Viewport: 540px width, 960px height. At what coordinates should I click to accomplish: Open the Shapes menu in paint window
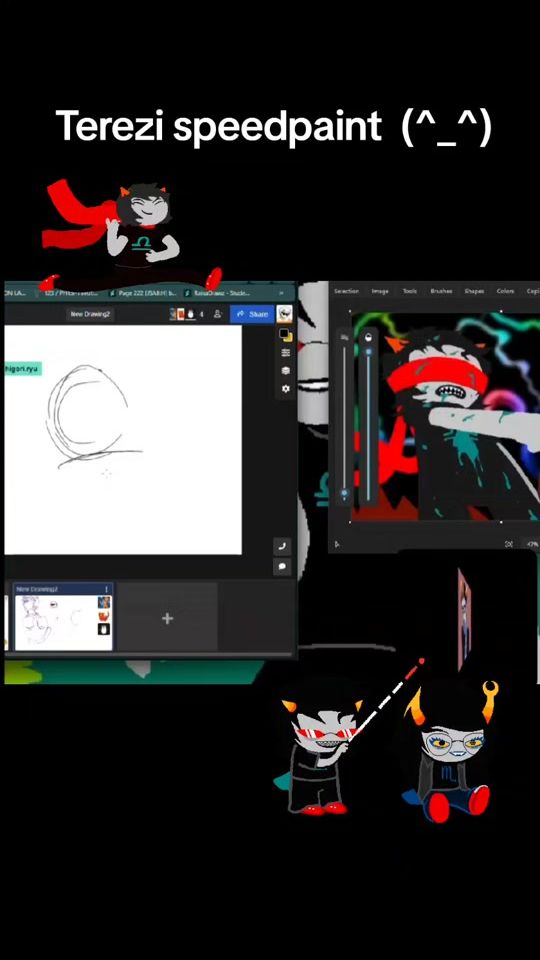(x=474, y=291)
